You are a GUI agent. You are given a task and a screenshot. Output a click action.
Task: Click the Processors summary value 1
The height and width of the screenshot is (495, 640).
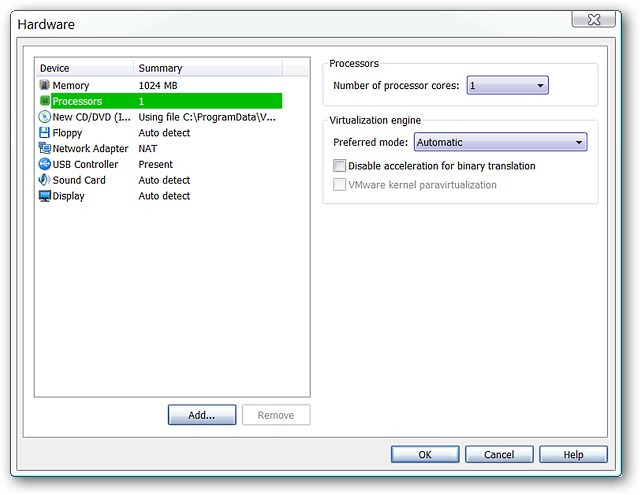click(x=141, y=101)
